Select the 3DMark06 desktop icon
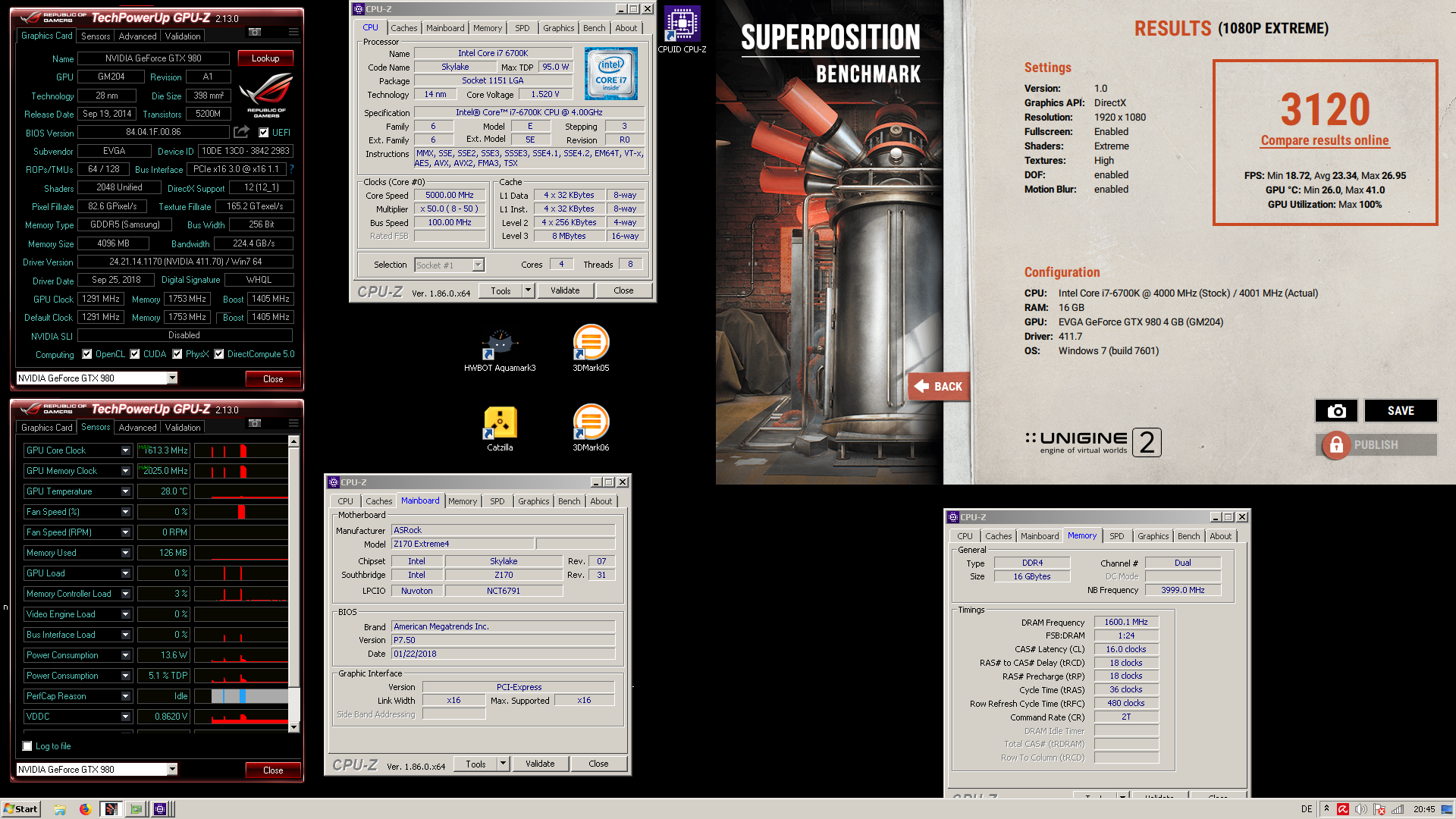This screenshot has height=819, width=1456. pyautogui.click(x=591, y=428)
